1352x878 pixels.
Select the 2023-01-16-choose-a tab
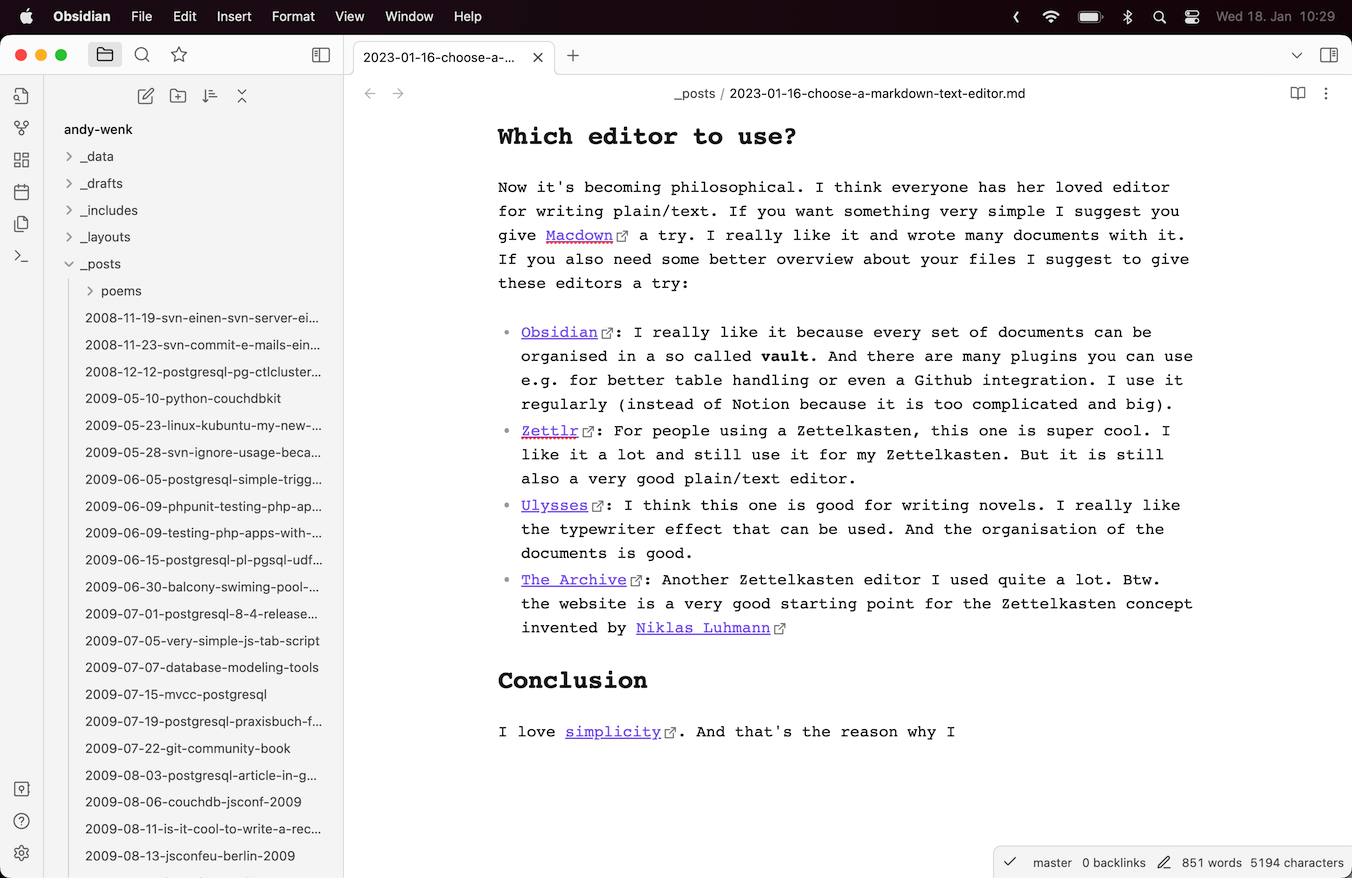coord(439,57)
